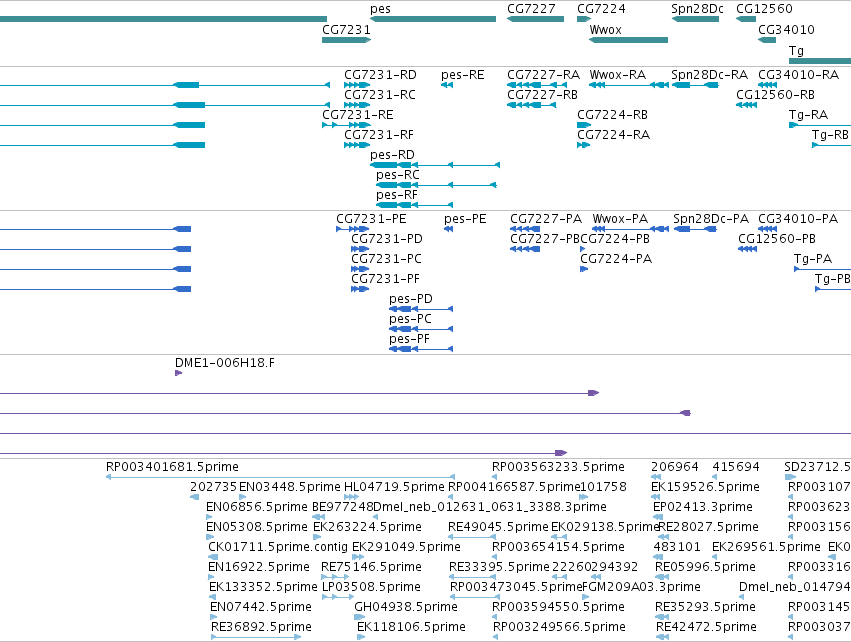
Task: Click transcript CG34010-RA
Action: pyautogui.click(x=798, y=75)
